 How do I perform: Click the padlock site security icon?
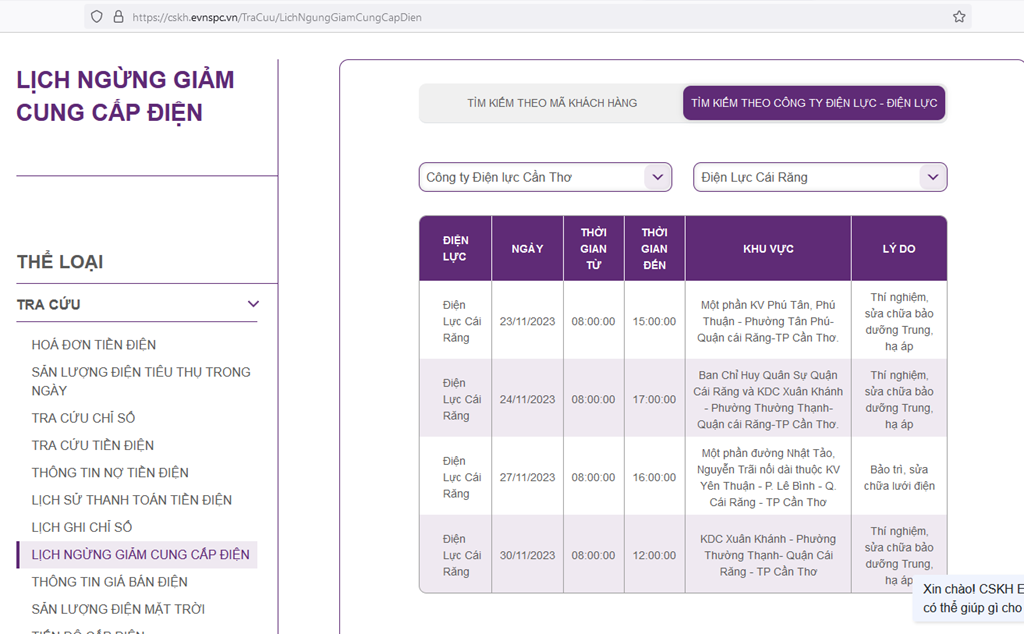(x=118, y=17)
